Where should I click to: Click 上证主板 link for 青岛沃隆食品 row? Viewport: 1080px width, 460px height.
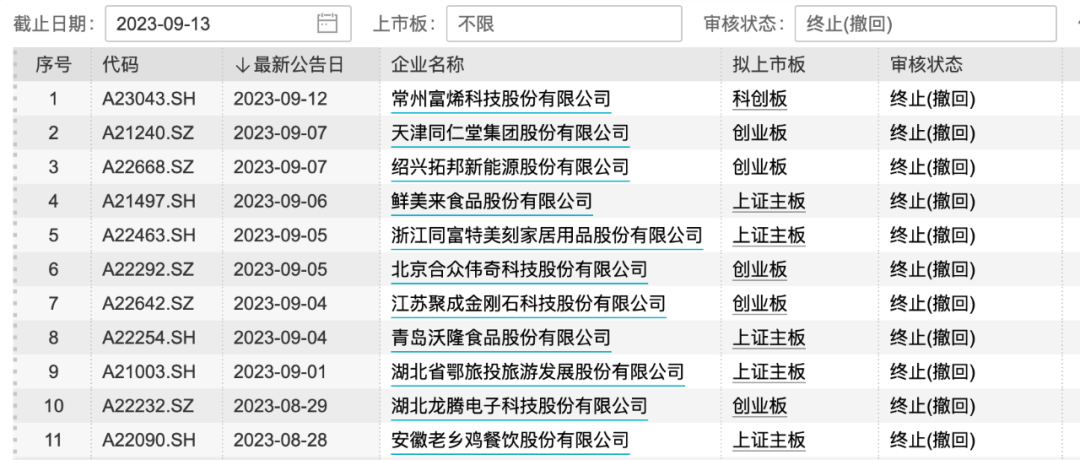coord(769,338)
